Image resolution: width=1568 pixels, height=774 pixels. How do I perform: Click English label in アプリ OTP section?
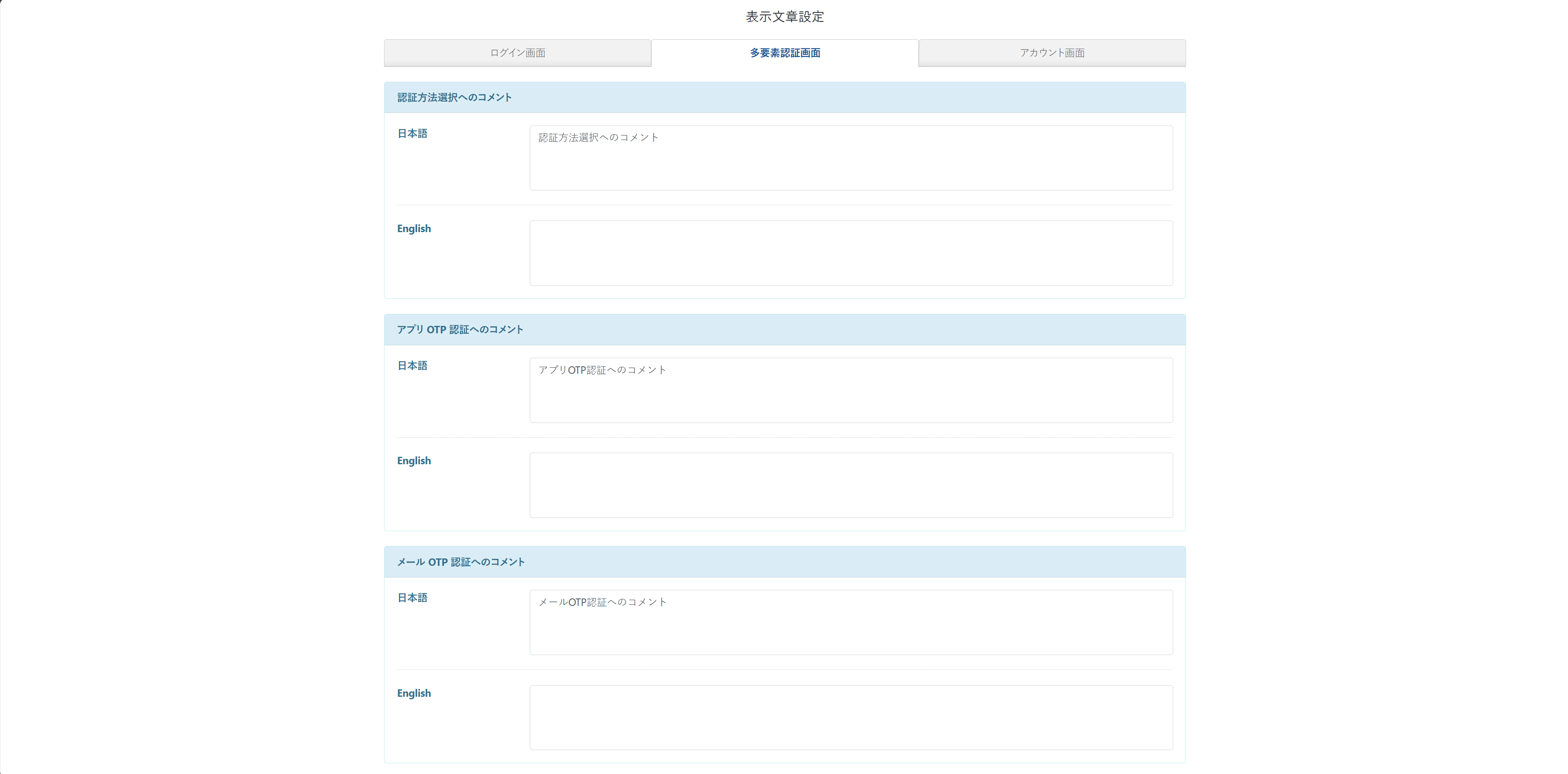tap(414, 461)
